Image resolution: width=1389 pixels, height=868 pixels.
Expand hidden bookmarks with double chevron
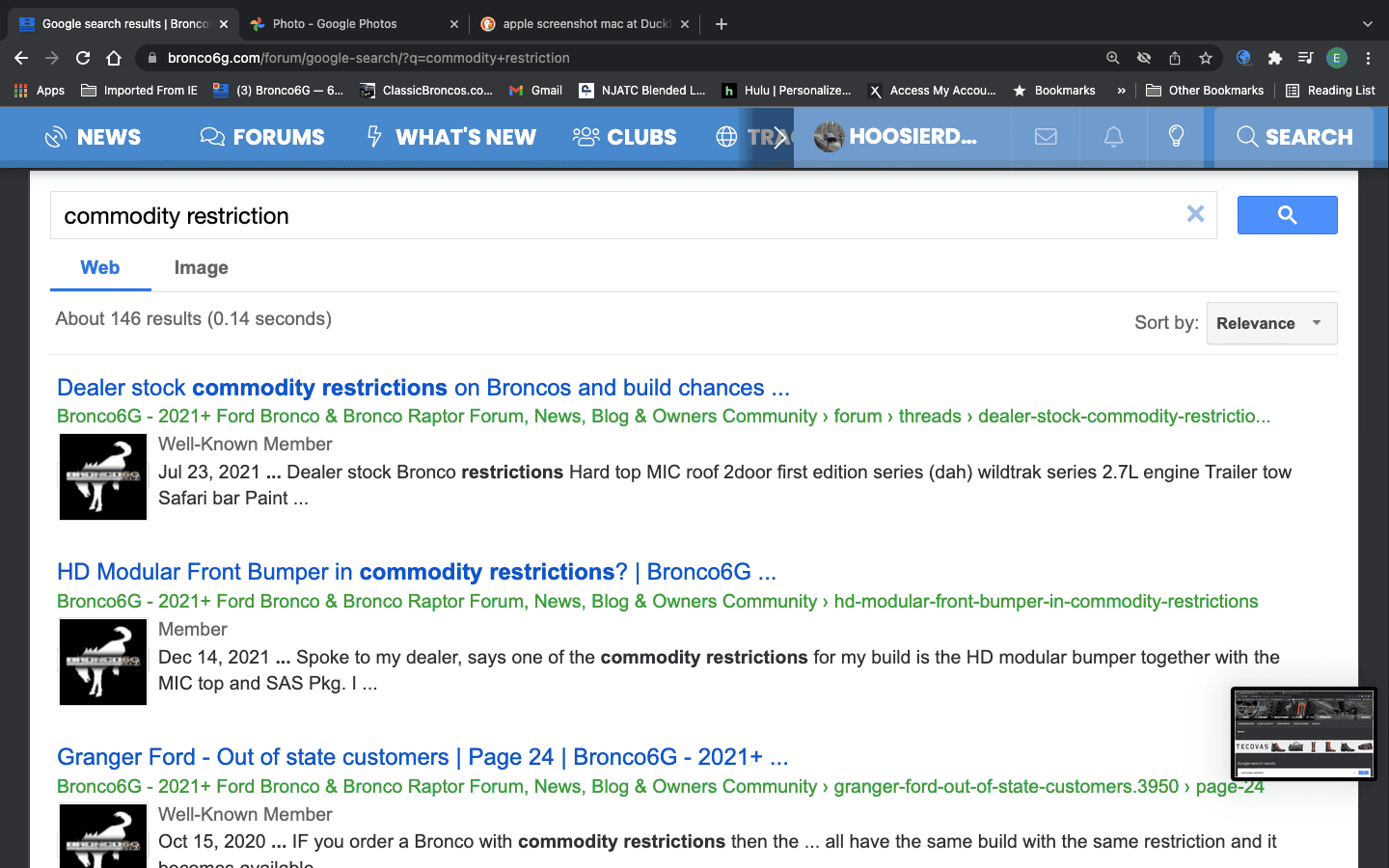(1122, 91)
